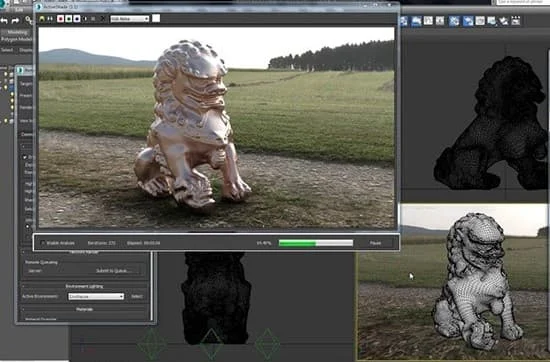The image size is (550, 362).
Task: Open the Active Environment dropdown
Action: click(96, 296)
